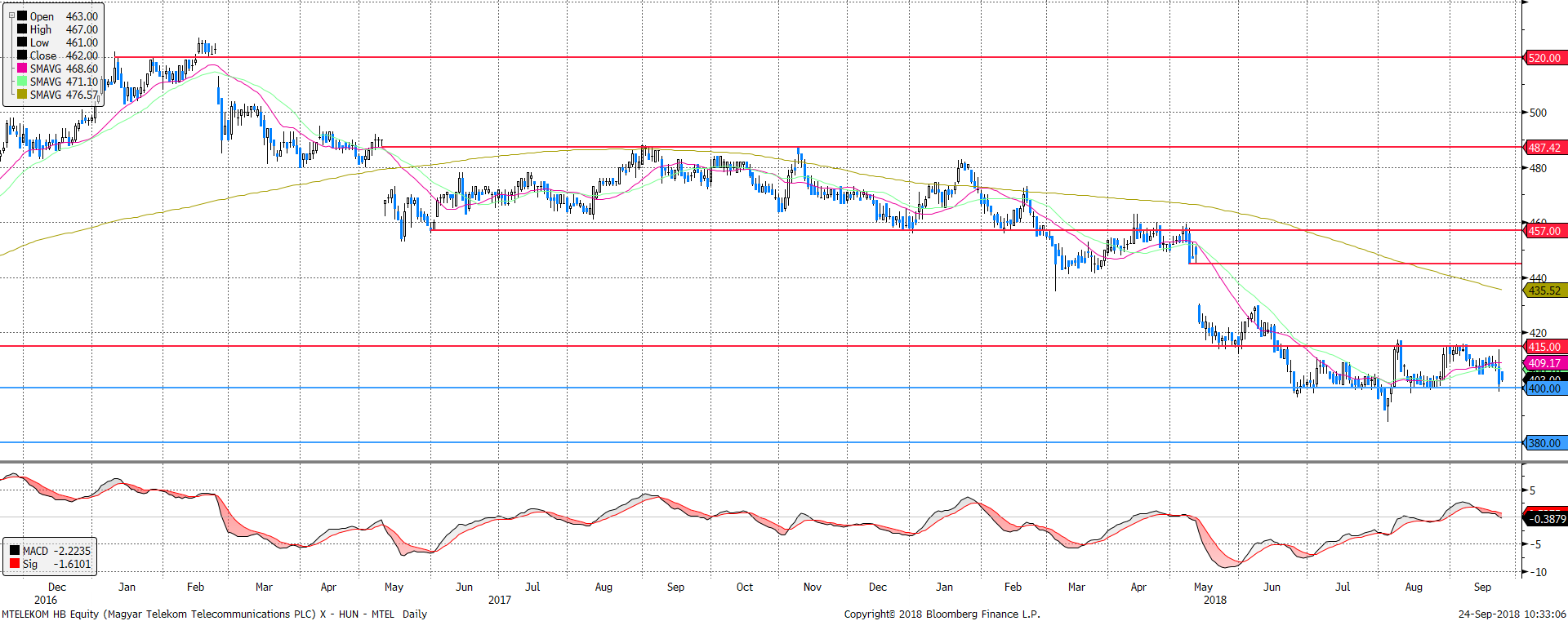This screenshot has height=621, width=1568.
Task: Click the Sep 2018 date axis label
Action: [1482, 587]
